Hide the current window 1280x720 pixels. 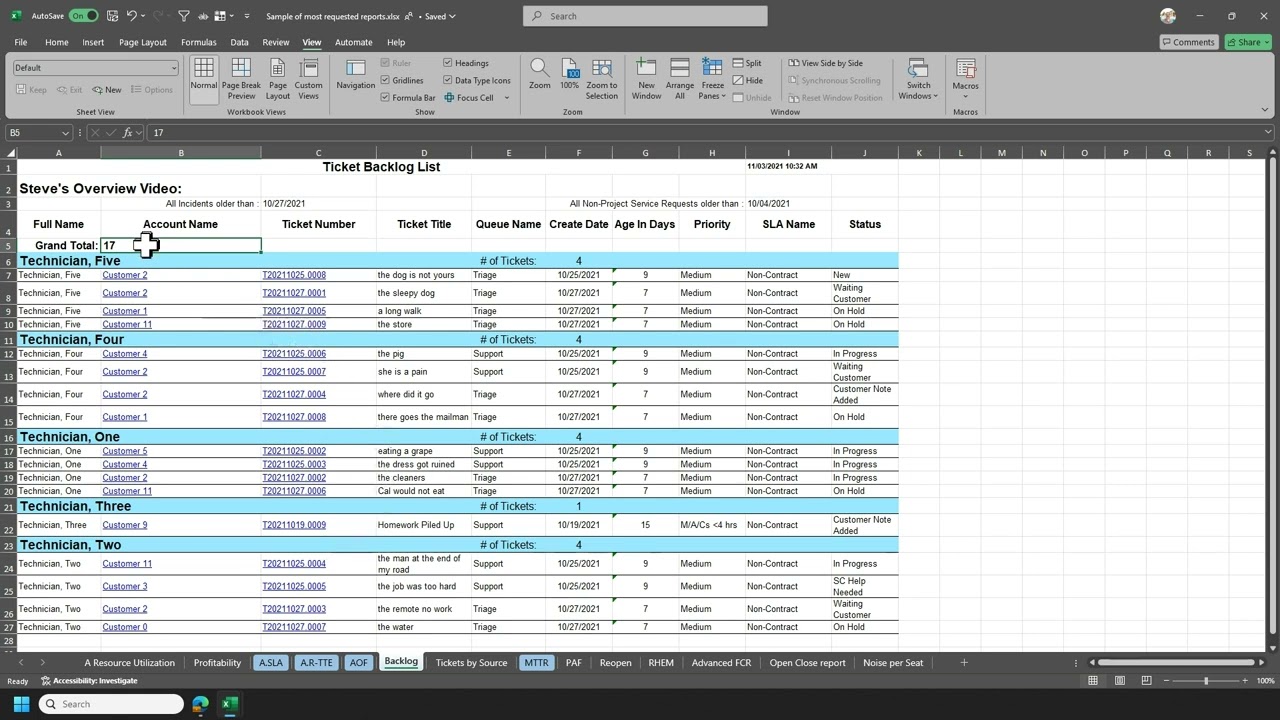[747, 80]
